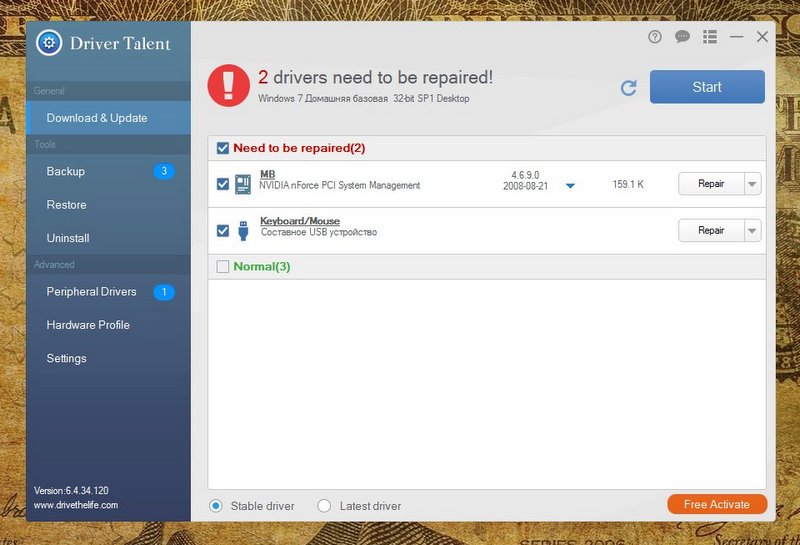
Task: Click the NVIDIA nForce PCI System Management text
Action: pyautogui.click(x=340, y=185)
